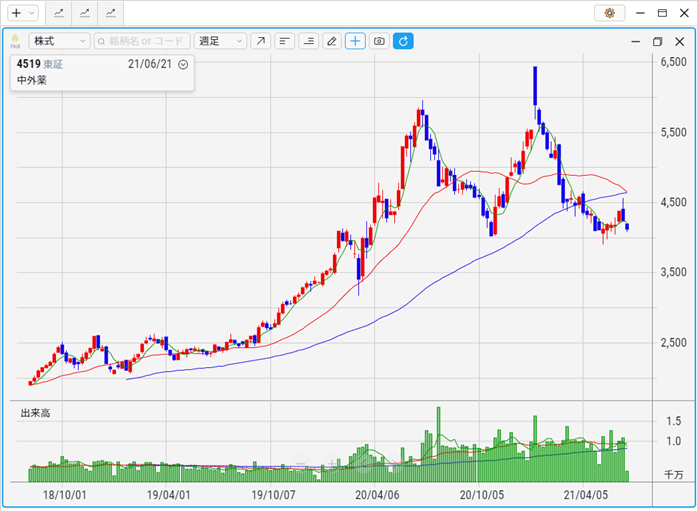698x511 pixels.
Task: Click the 21/06/21 date label
Action: click(150, 64)
